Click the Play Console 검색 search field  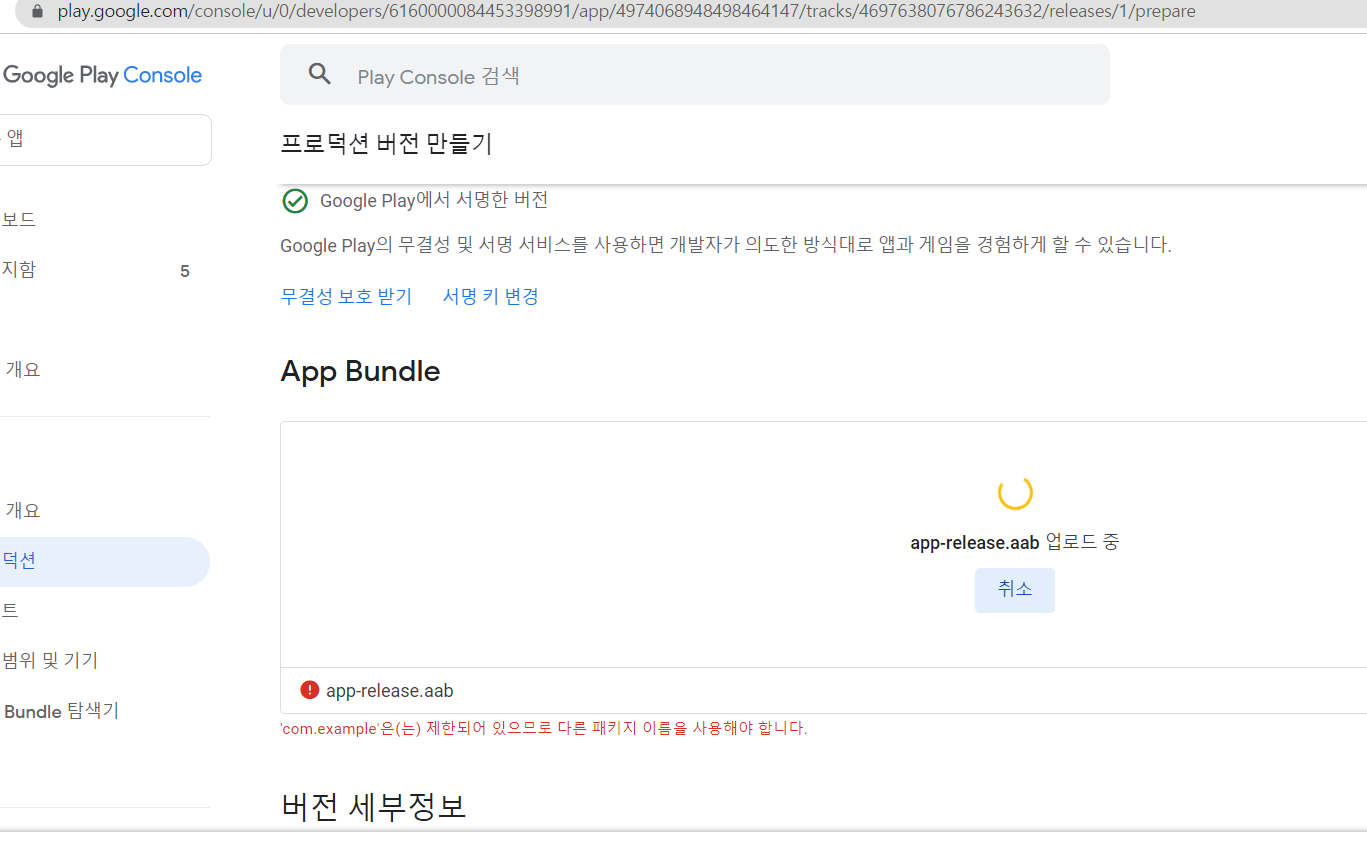[x=695, y=74]
